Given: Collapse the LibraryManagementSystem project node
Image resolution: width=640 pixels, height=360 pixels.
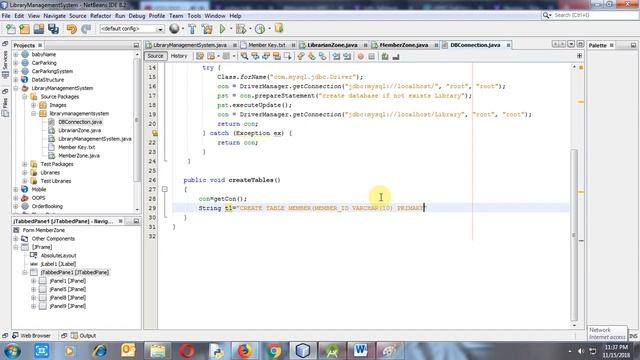Looking at the screenshot, I should [x=16, y=88].
